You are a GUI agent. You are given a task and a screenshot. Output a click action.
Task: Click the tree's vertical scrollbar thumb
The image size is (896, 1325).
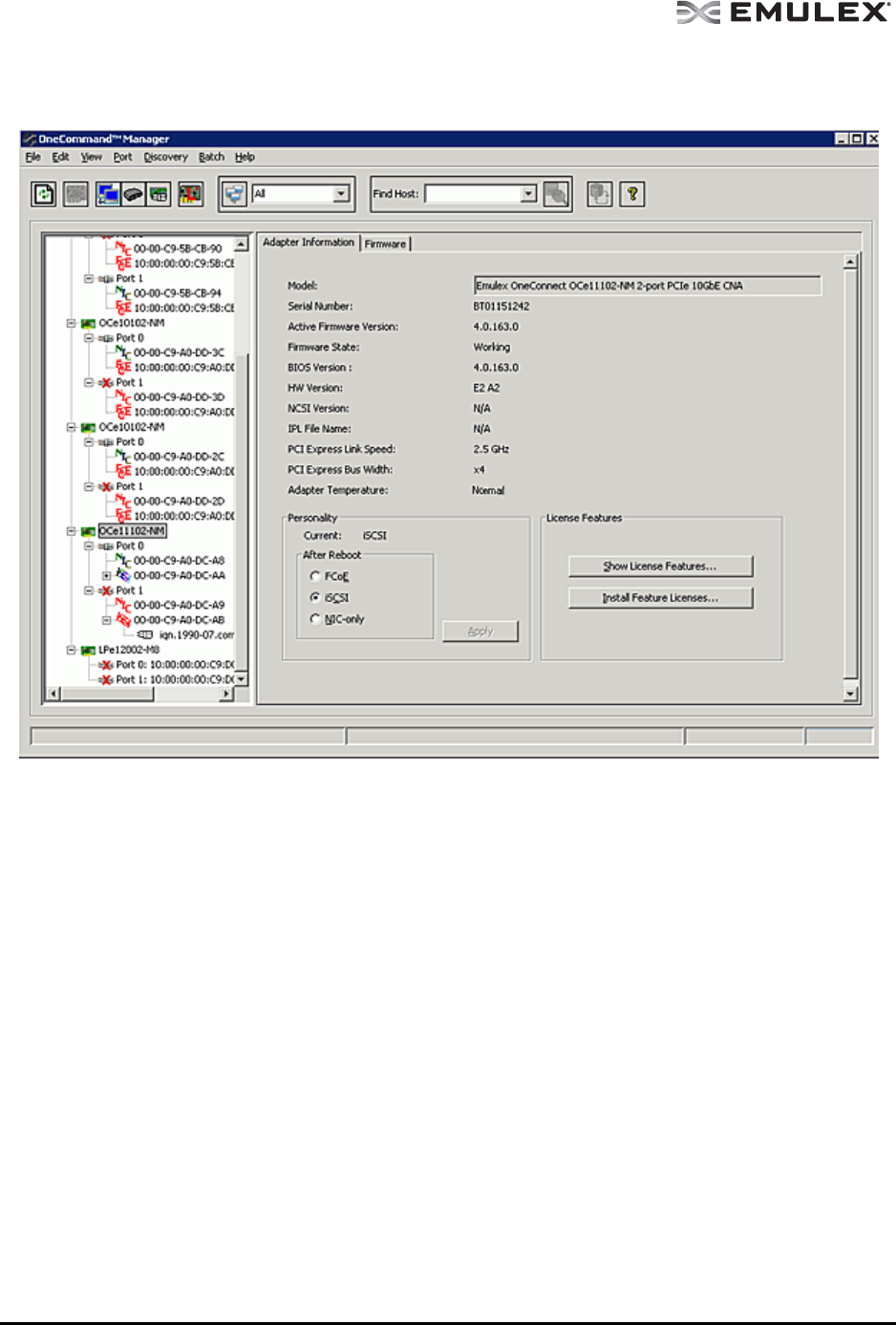(x=242, y=511)
